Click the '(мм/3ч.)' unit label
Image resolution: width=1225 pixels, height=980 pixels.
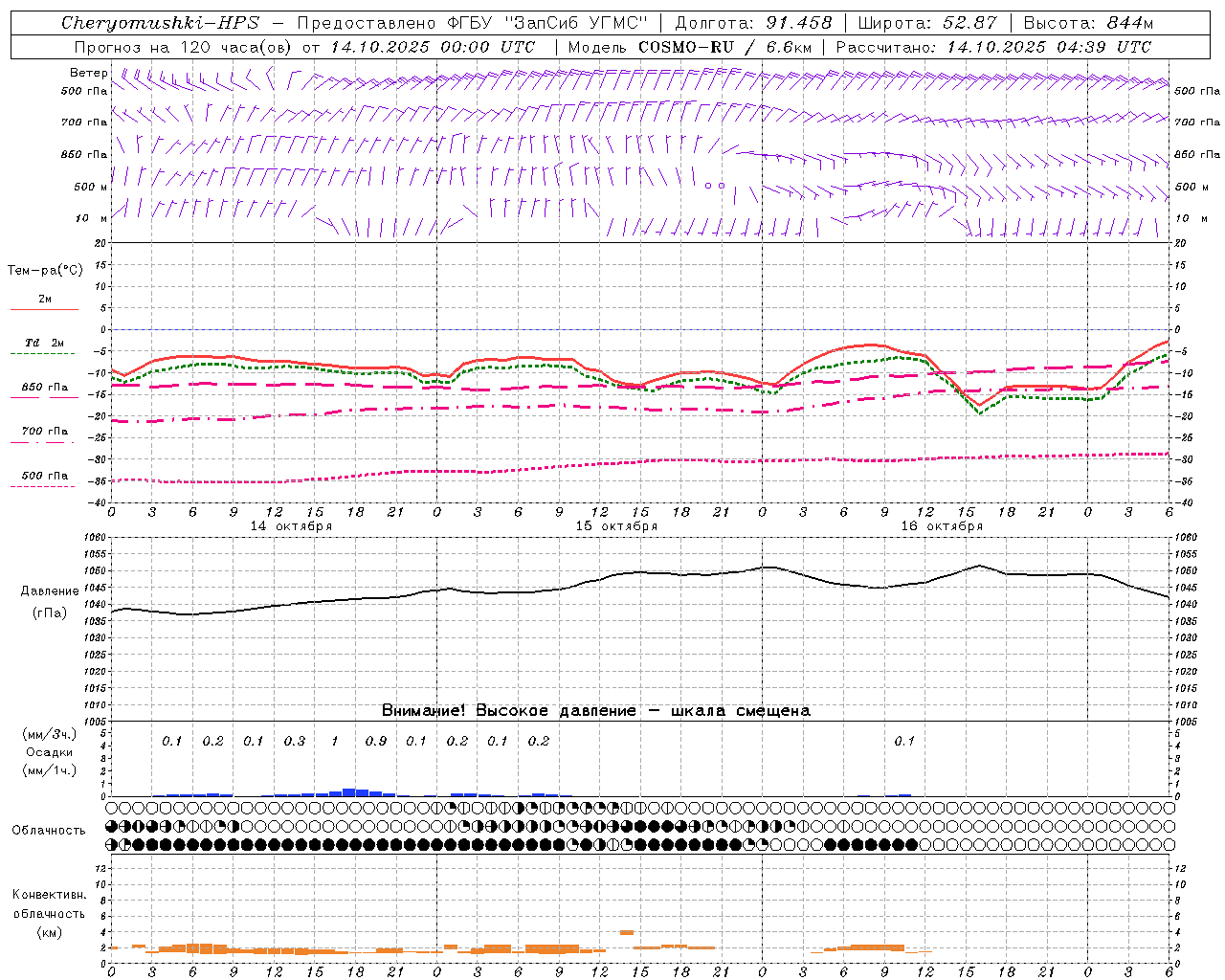[50, 734]
